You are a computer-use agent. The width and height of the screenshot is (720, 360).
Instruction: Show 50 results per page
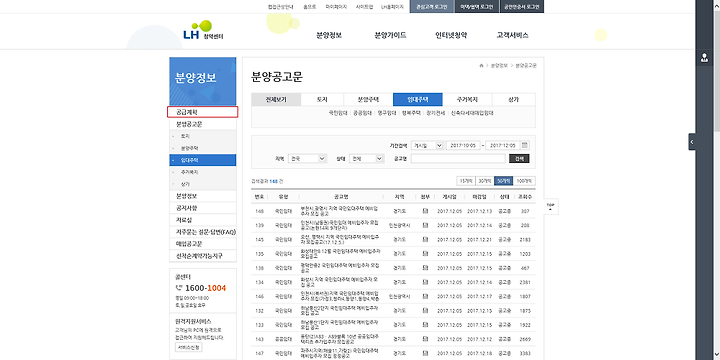(x=503, y=181)
